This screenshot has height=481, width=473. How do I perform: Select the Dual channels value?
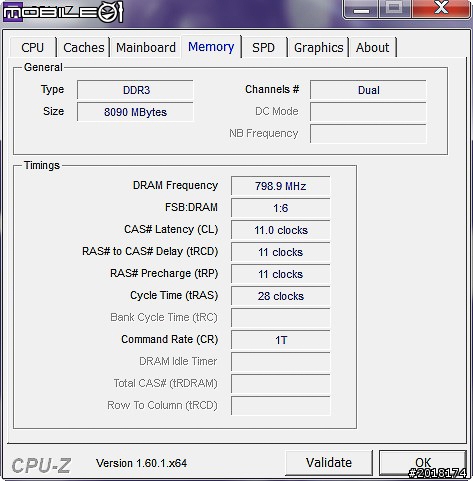368,90
